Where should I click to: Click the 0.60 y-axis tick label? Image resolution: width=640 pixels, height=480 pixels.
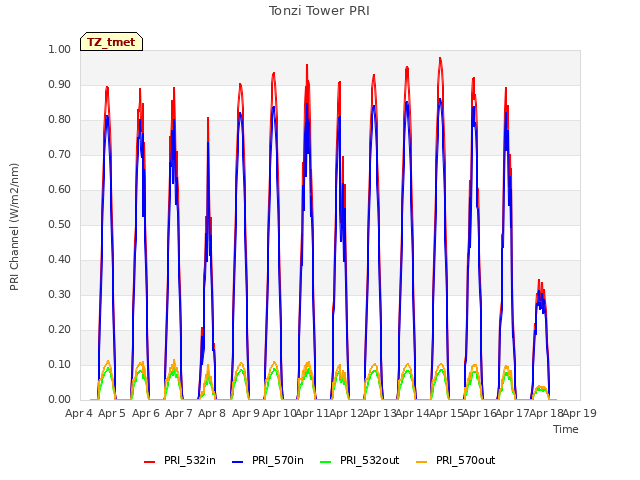tap(60, 189)
